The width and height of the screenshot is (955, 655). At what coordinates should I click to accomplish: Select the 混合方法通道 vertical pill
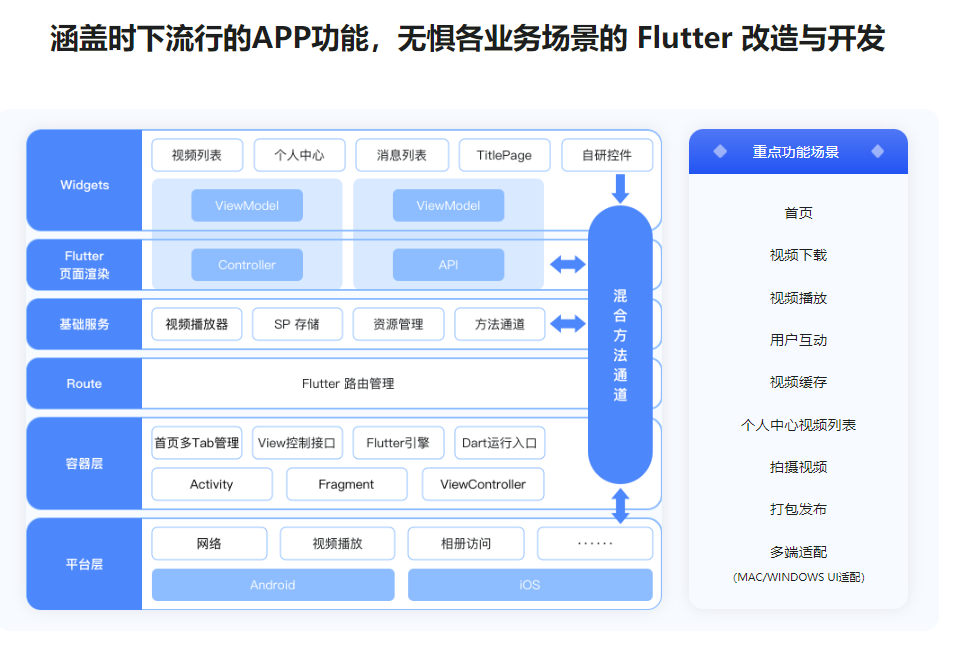point(620,345)
